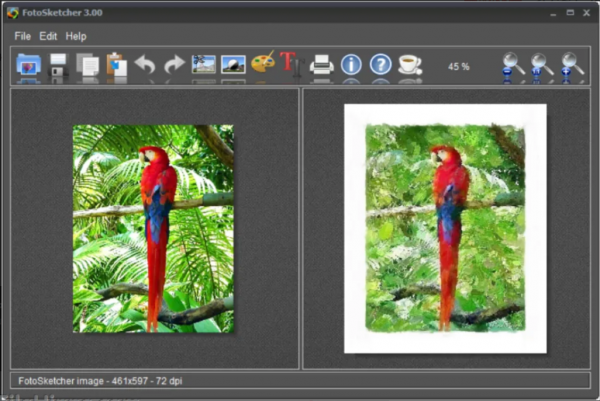Open a picture with the folder icon

[29, 64]
